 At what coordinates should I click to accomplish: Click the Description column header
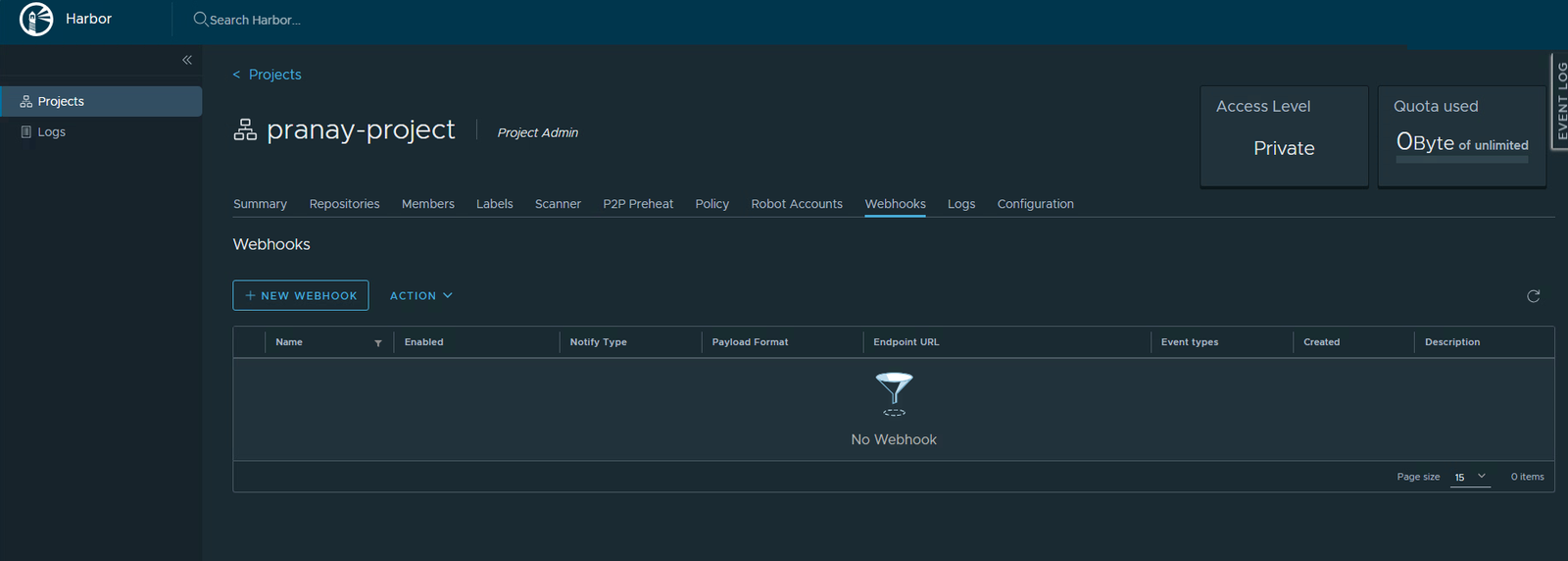pyautogui.click(x=1452, y=342)
